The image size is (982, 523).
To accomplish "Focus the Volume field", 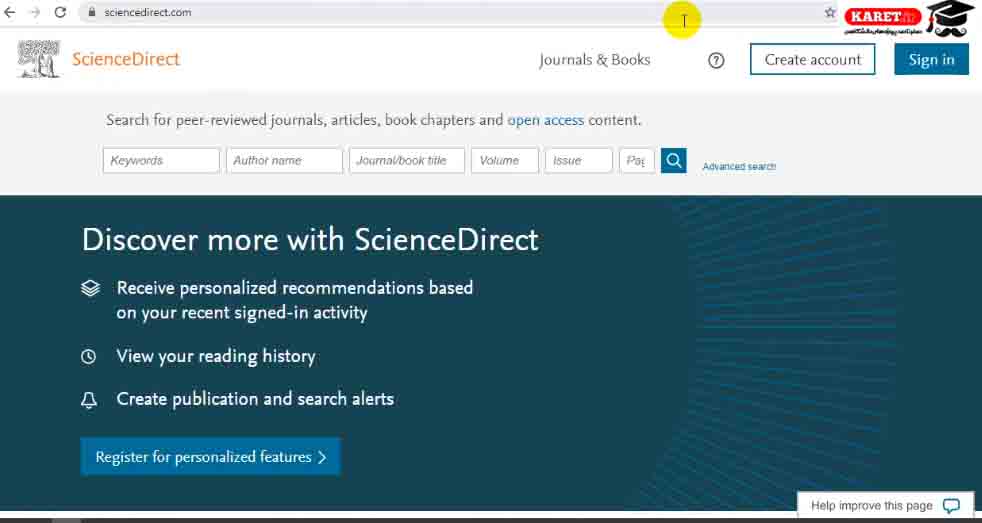I will click(x=505, y=160).
